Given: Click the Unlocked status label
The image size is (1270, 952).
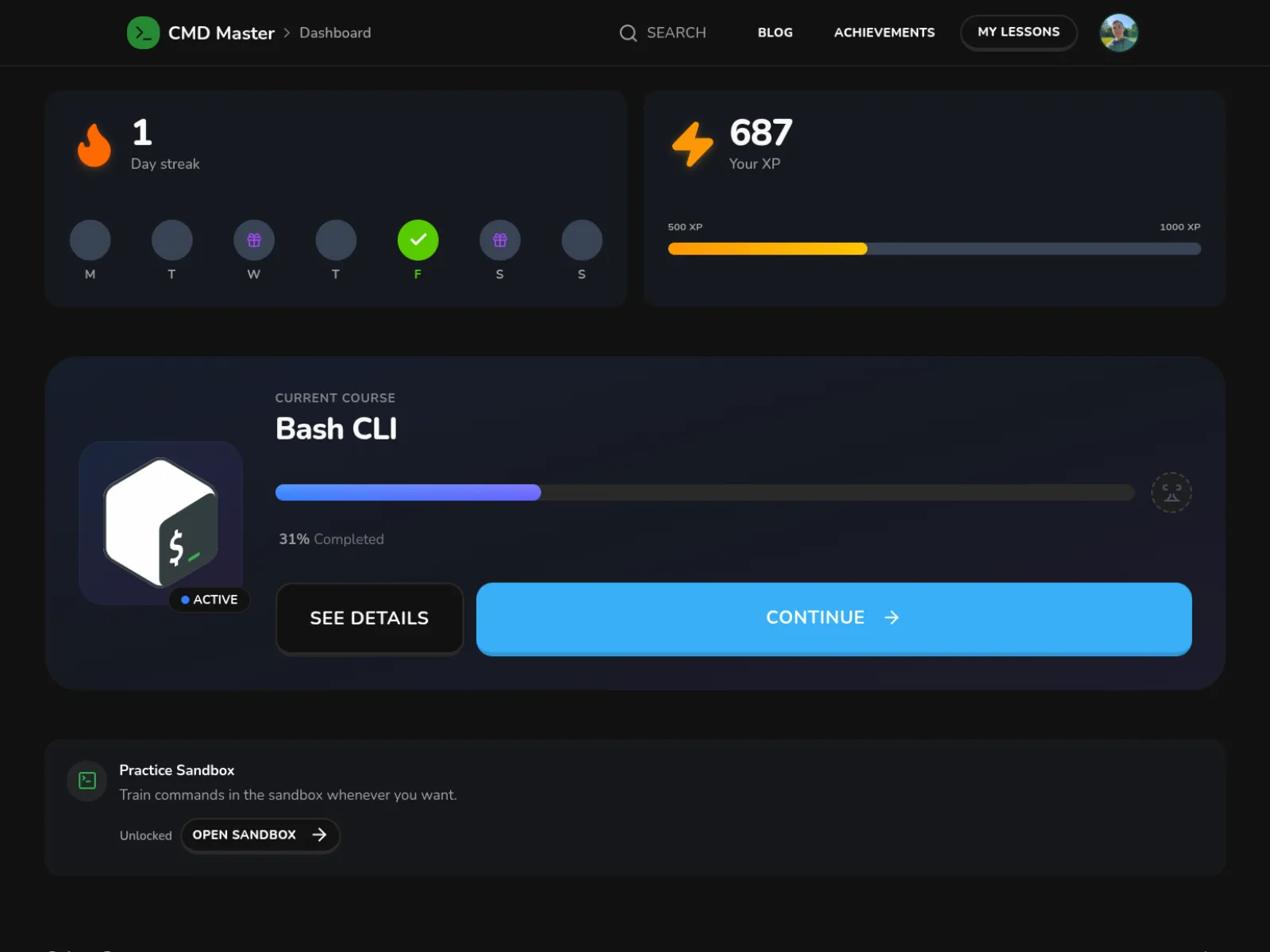Looking at the screenshot, I should (x=146, y=835).
